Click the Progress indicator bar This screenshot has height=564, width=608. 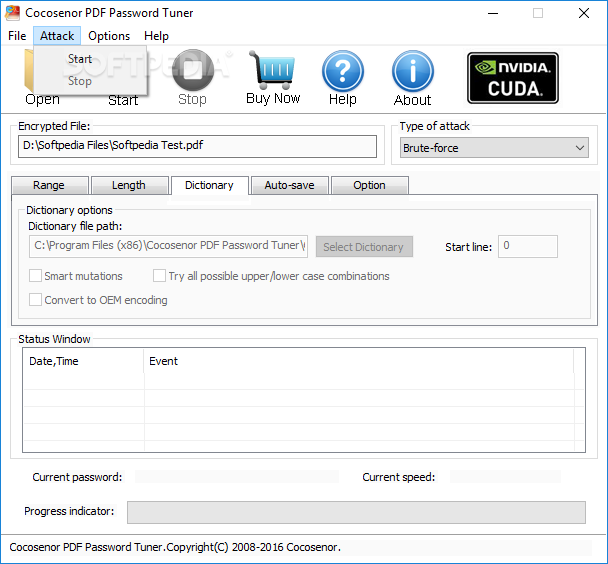click(356, 512)
